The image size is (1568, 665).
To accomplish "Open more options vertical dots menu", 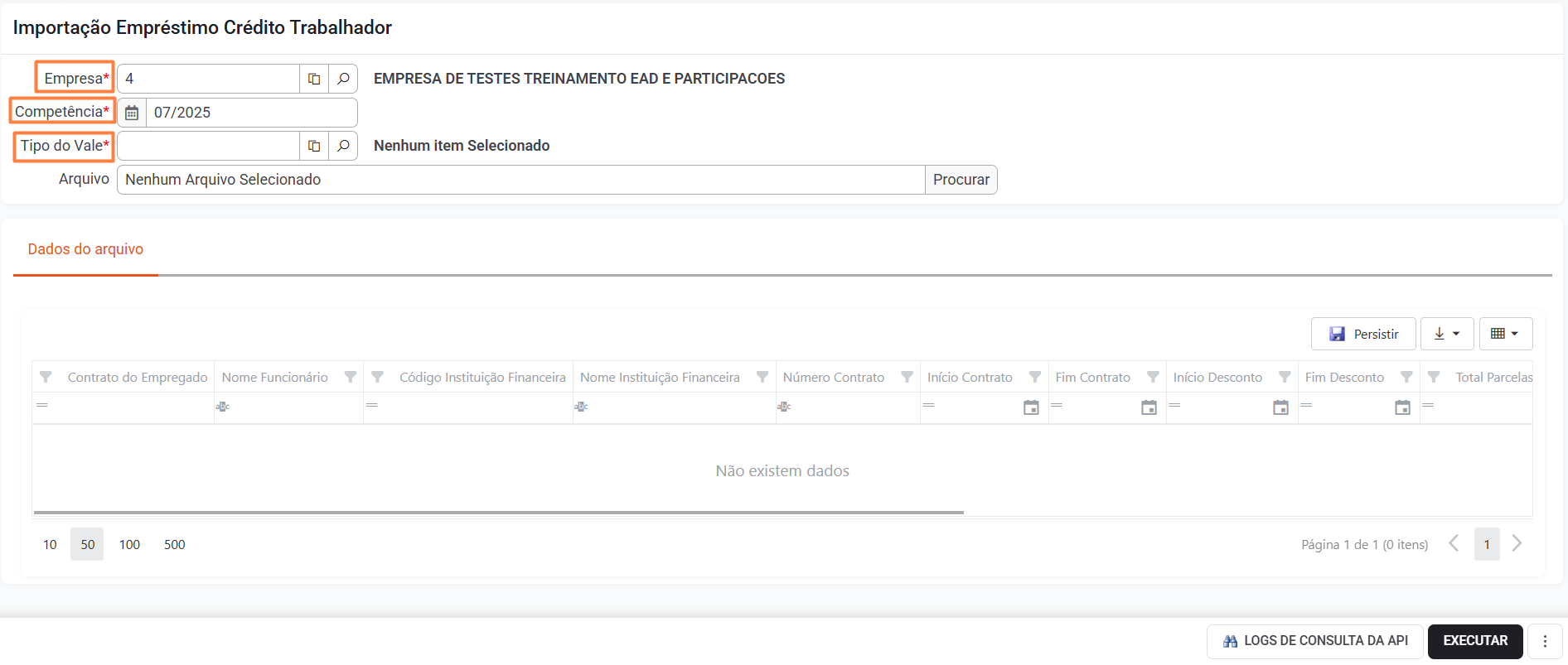I will 1545,641.
